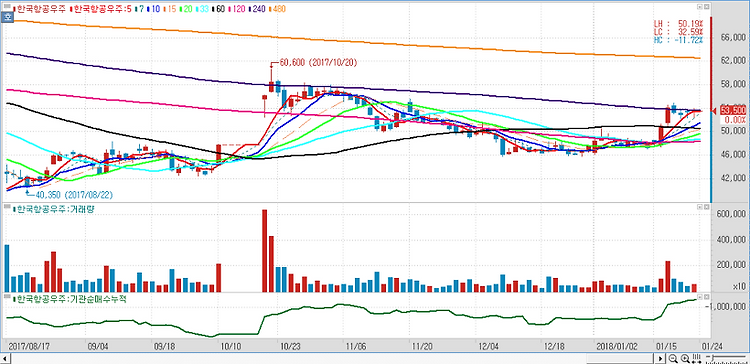
Task: Close the price chart pane
Action: [707, 8]
